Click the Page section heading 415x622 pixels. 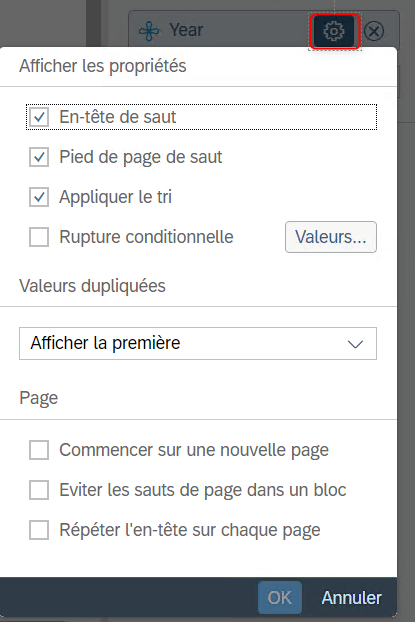tap(38, 398)
